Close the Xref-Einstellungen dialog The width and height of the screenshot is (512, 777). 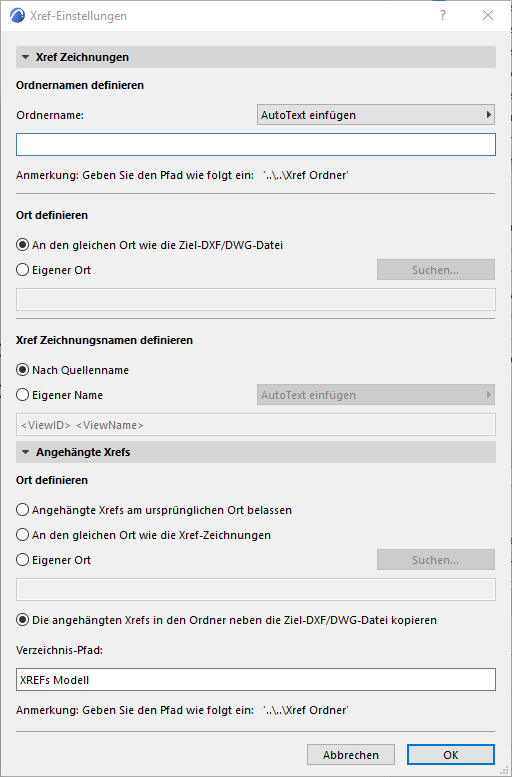click(x=488, y=16)
